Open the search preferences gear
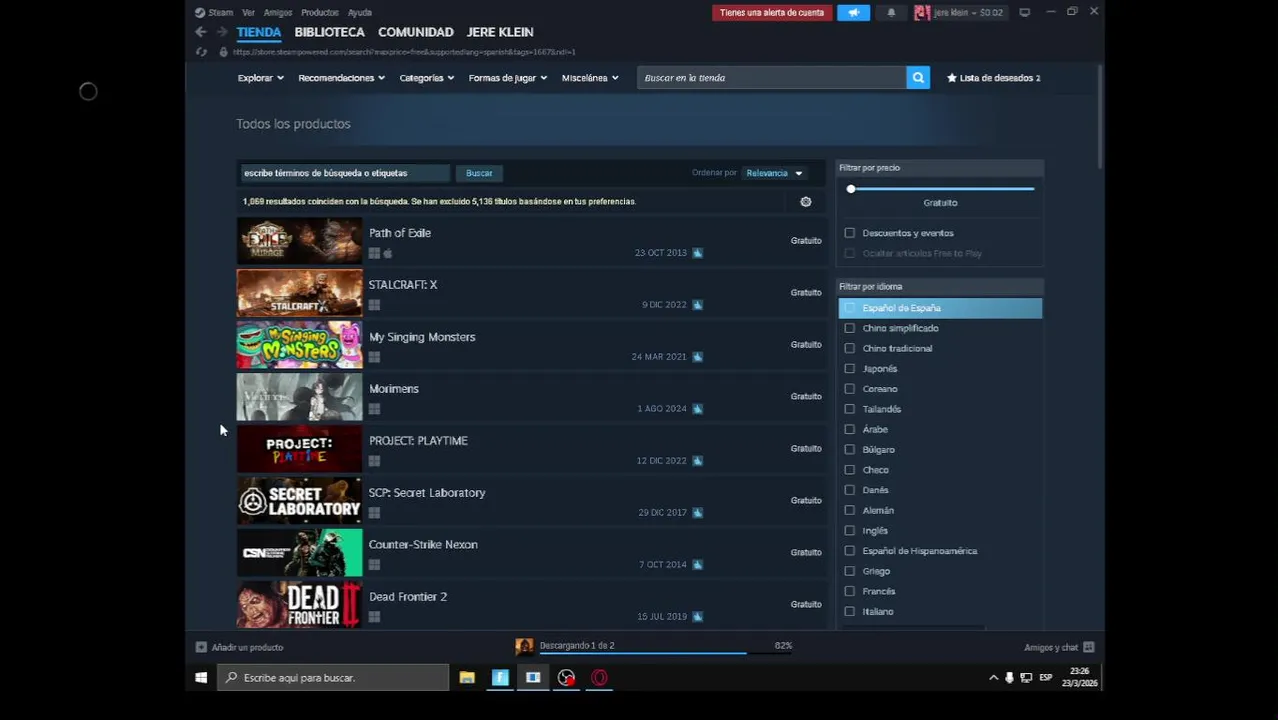 click(x=806, y=202)
